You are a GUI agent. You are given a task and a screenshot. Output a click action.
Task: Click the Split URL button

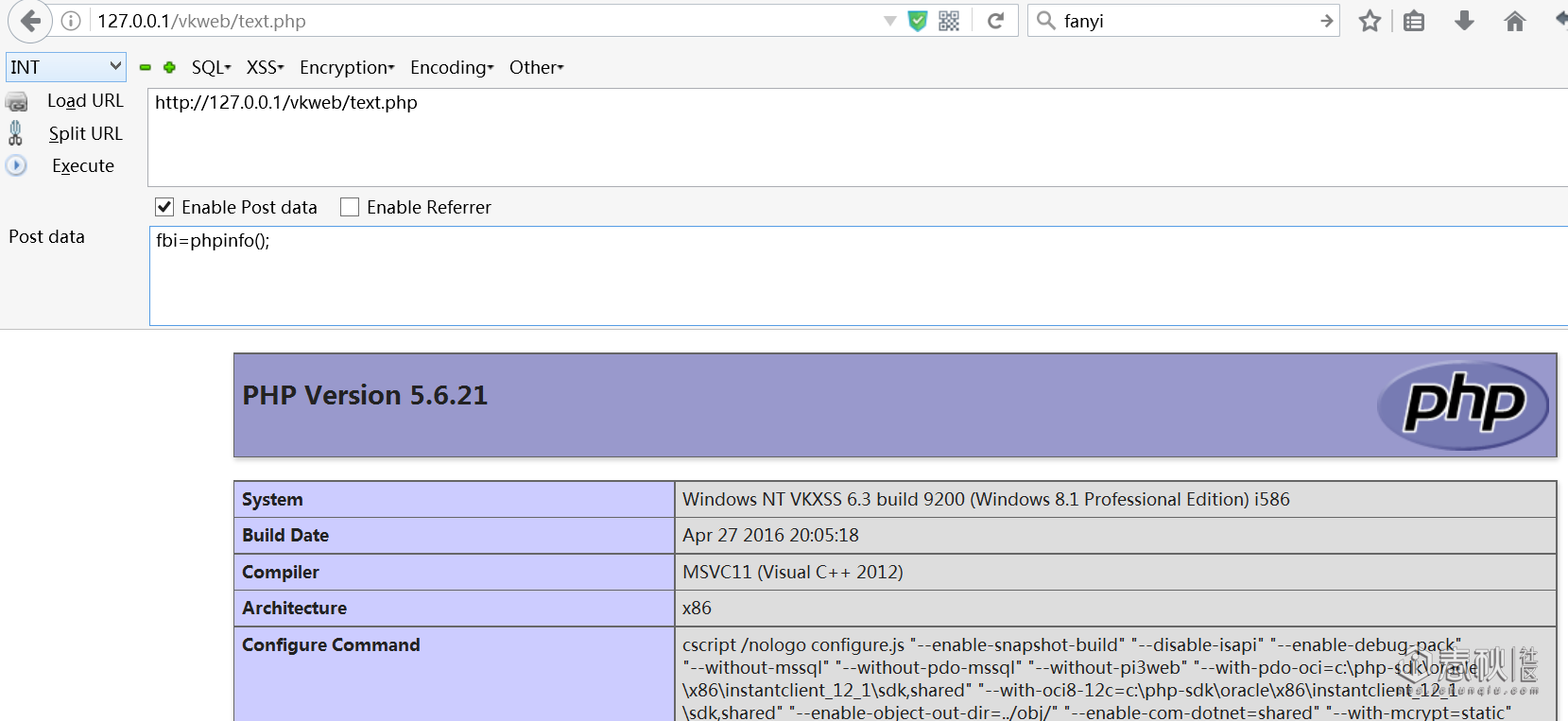tap(86, 133)
